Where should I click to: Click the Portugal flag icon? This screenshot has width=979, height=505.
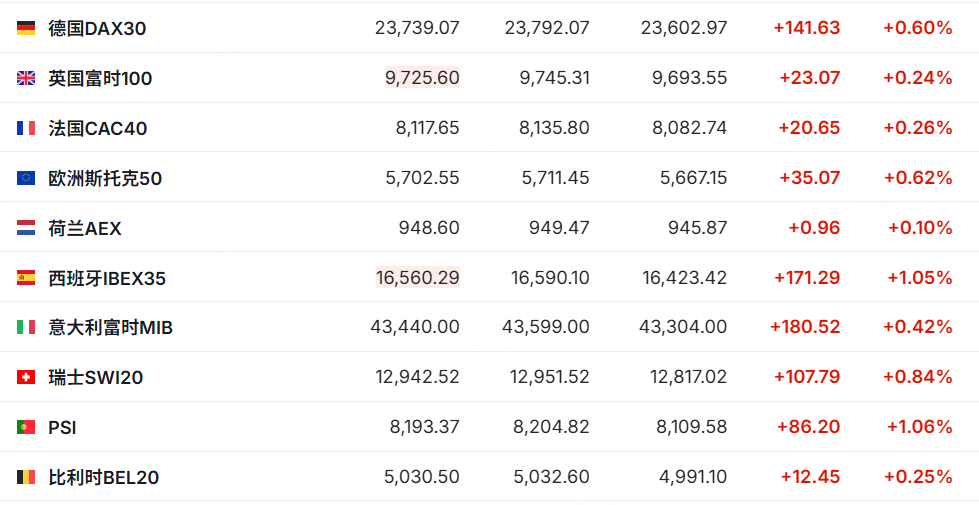tap(26, 427)
